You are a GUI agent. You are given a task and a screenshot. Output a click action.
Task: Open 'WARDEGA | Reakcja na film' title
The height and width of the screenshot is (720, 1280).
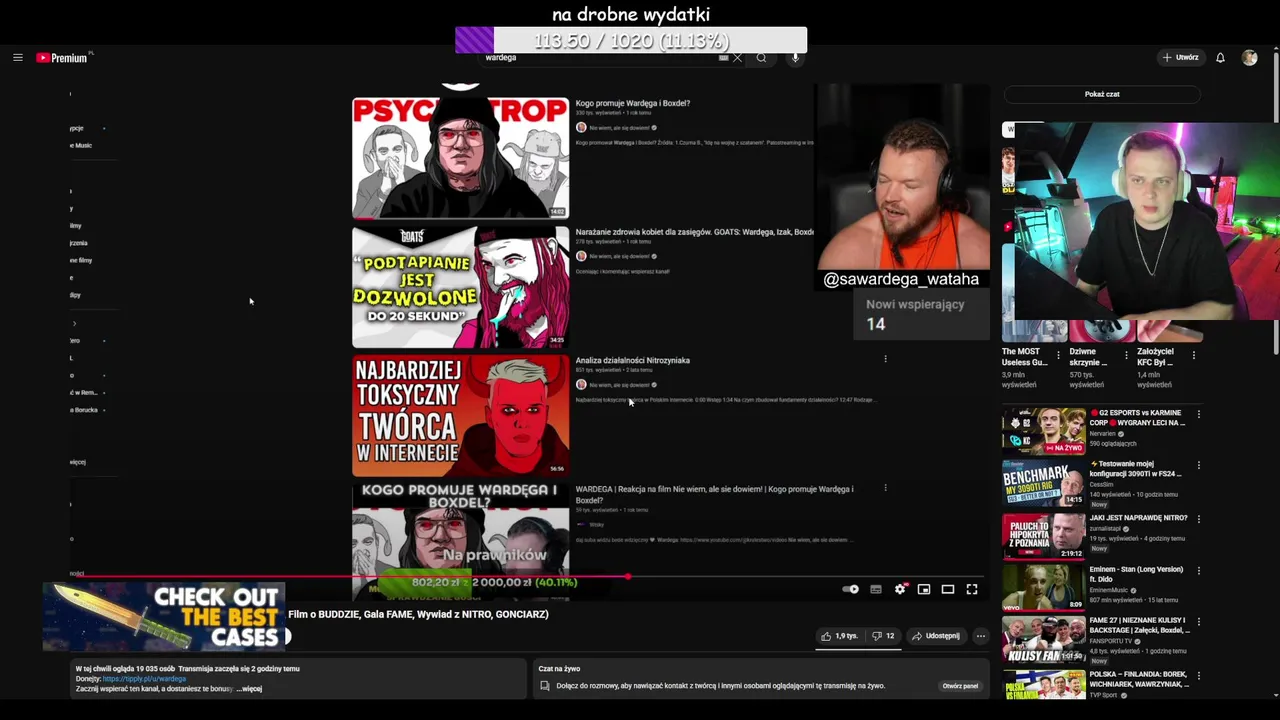(x=714, y=494)
